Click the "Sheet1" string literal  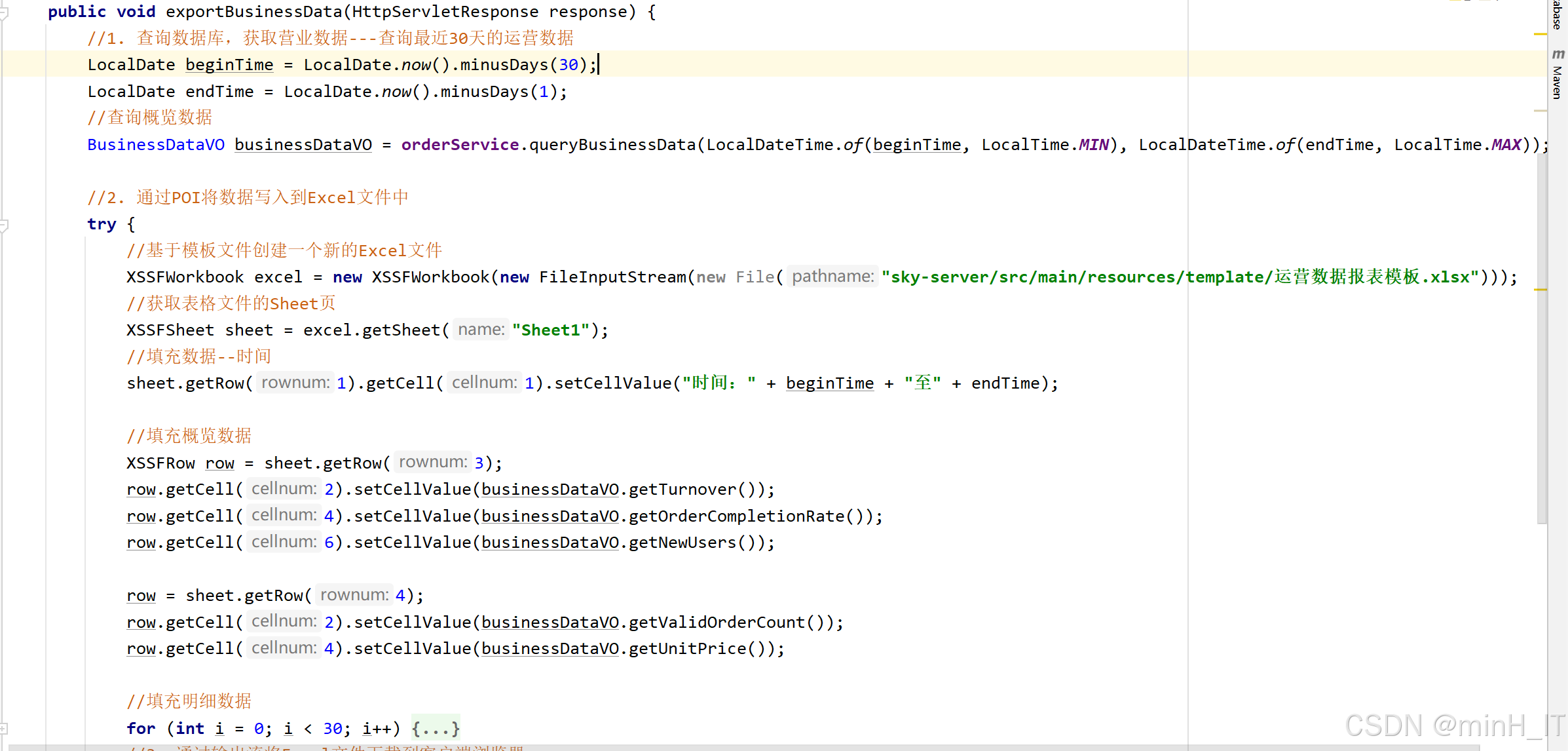click(551, 330)
